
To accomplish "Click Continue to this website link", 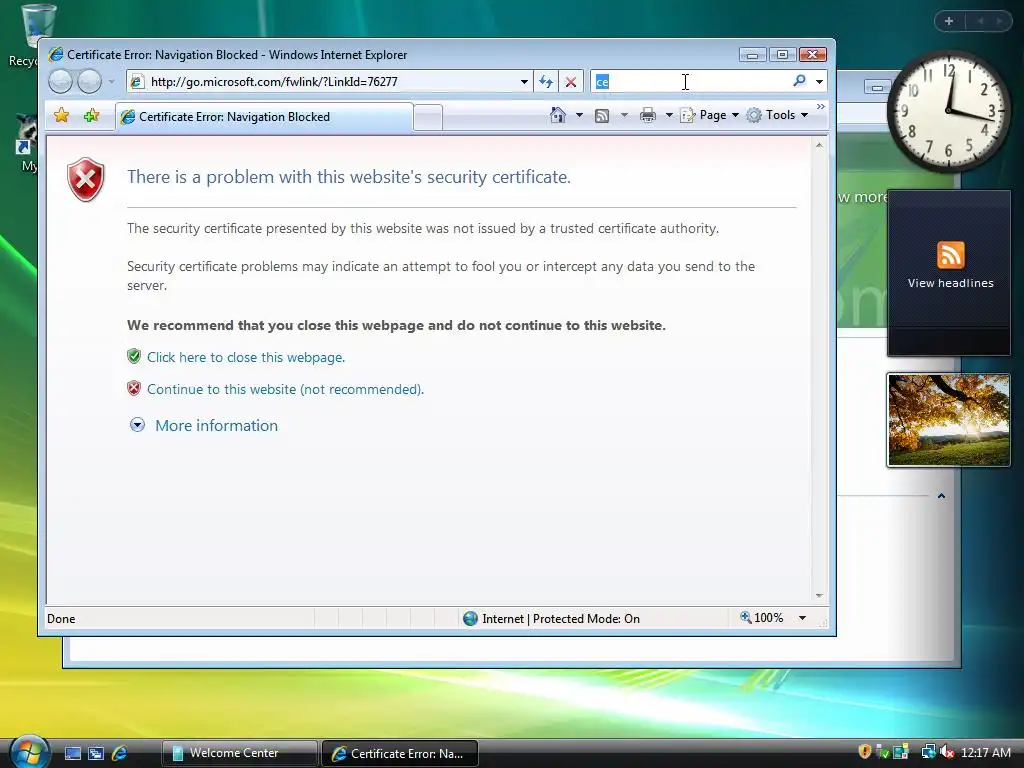I will (285, 389).
